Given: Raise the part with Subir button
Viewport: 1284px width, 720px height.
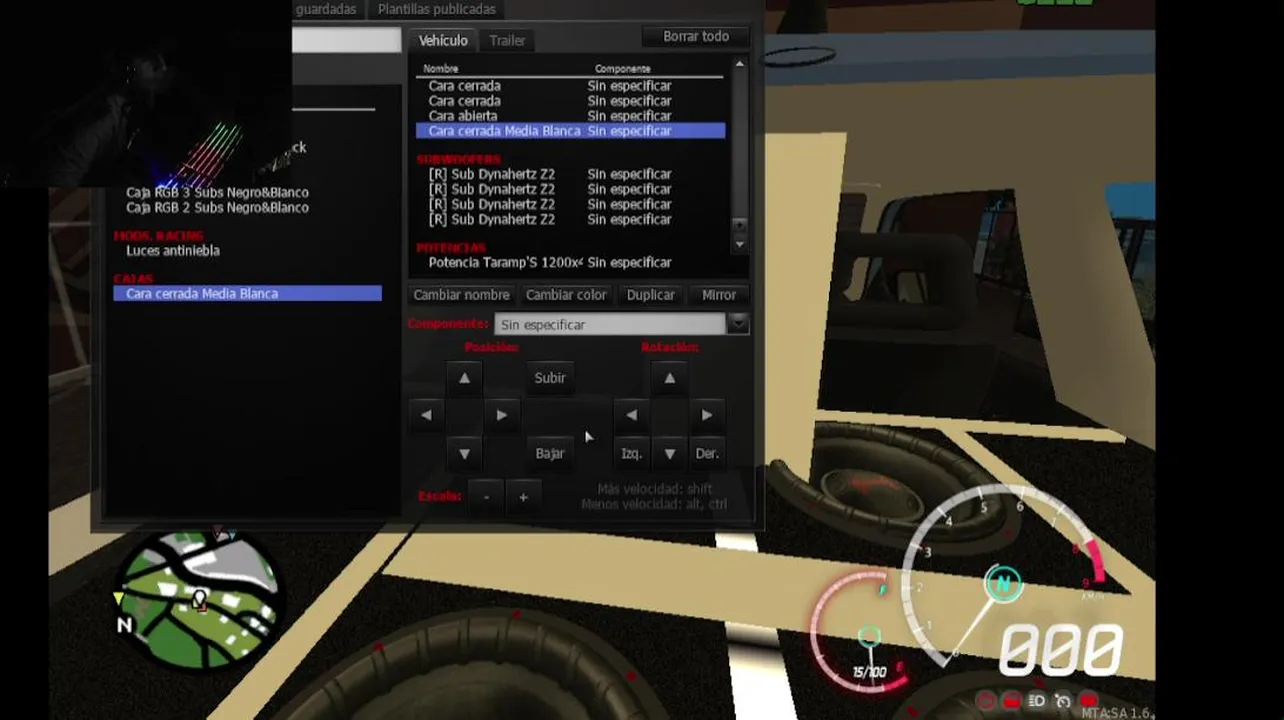Looking at the screenshot, I should (550, 378).
